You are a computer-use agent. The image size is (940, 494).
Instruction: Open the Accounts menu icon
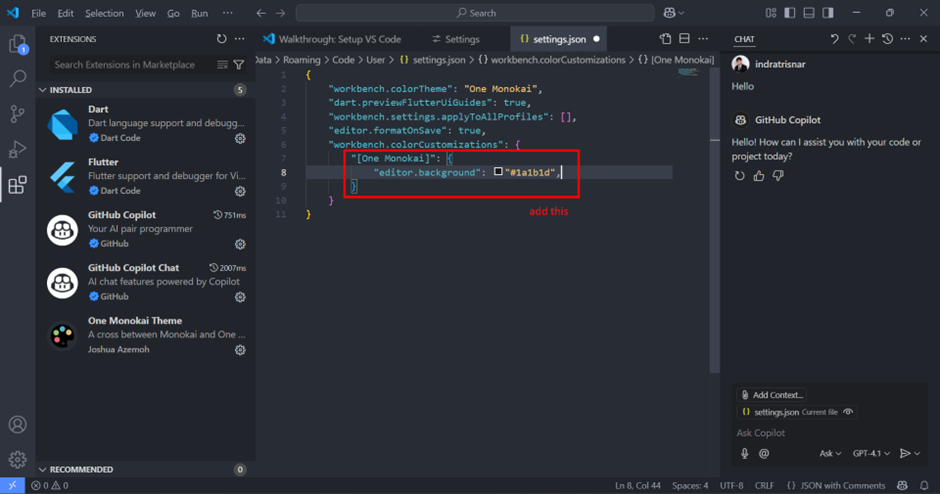[x=17, y=424]
